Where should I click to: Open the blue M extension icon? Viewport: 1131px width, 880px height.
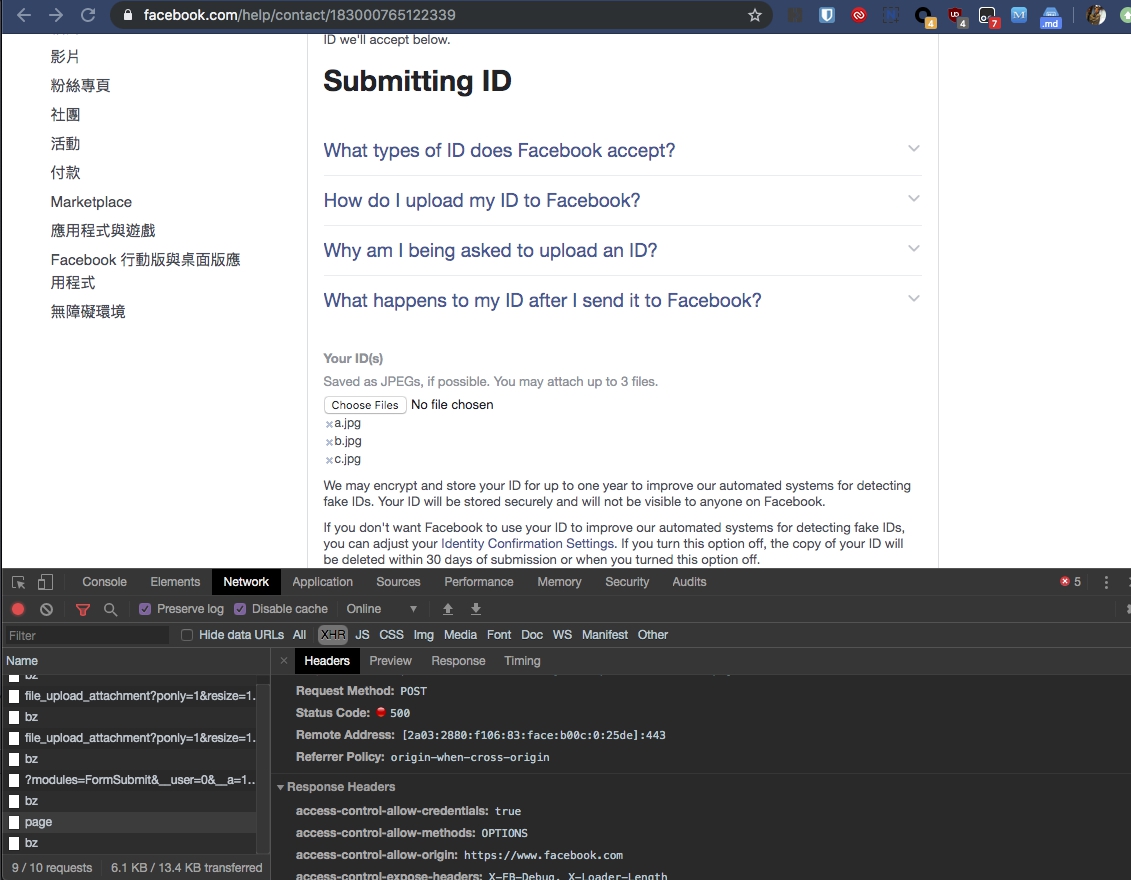(1018, 15)
